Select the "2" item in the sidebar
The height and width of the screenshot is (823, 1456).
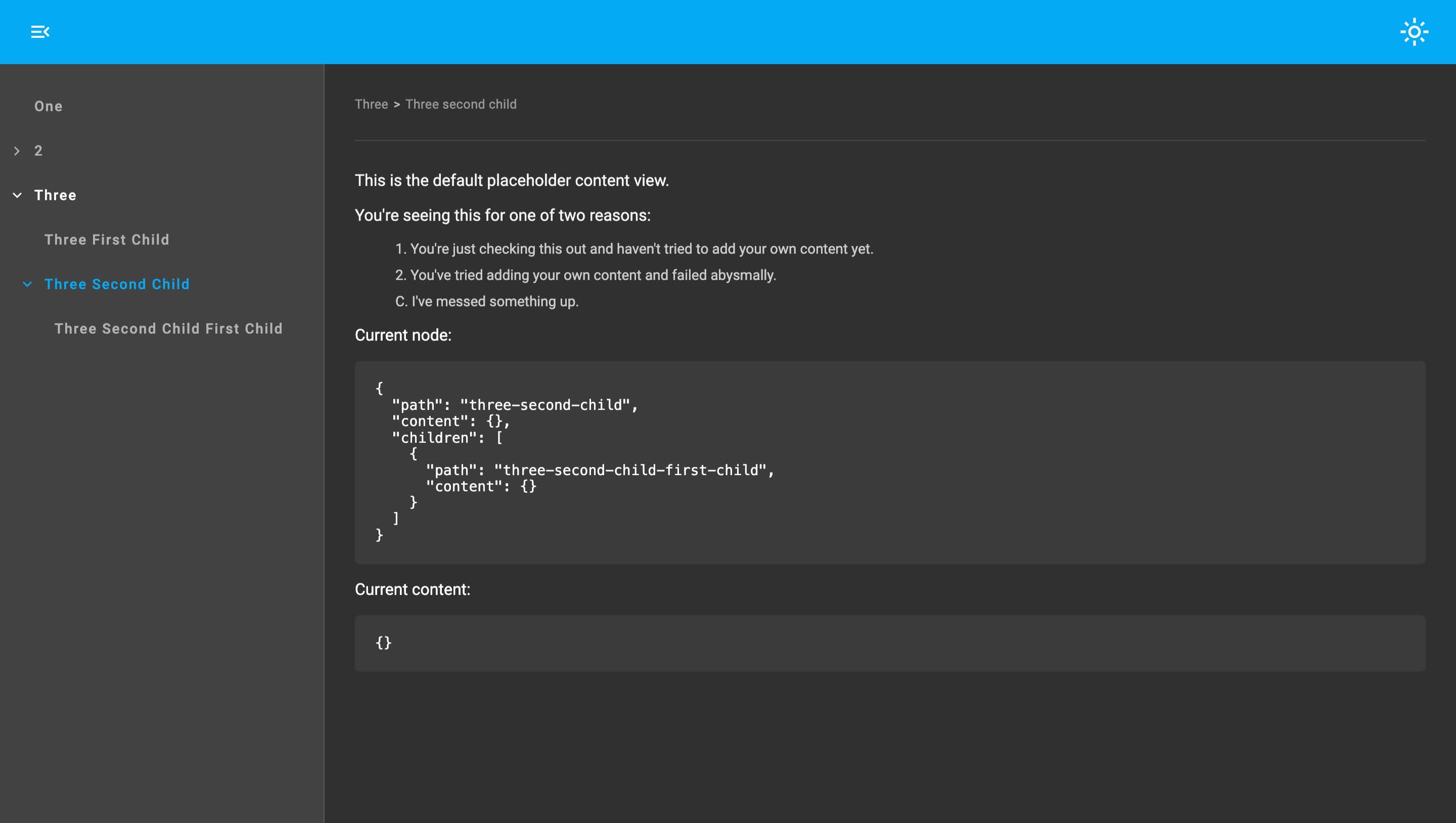38,151
